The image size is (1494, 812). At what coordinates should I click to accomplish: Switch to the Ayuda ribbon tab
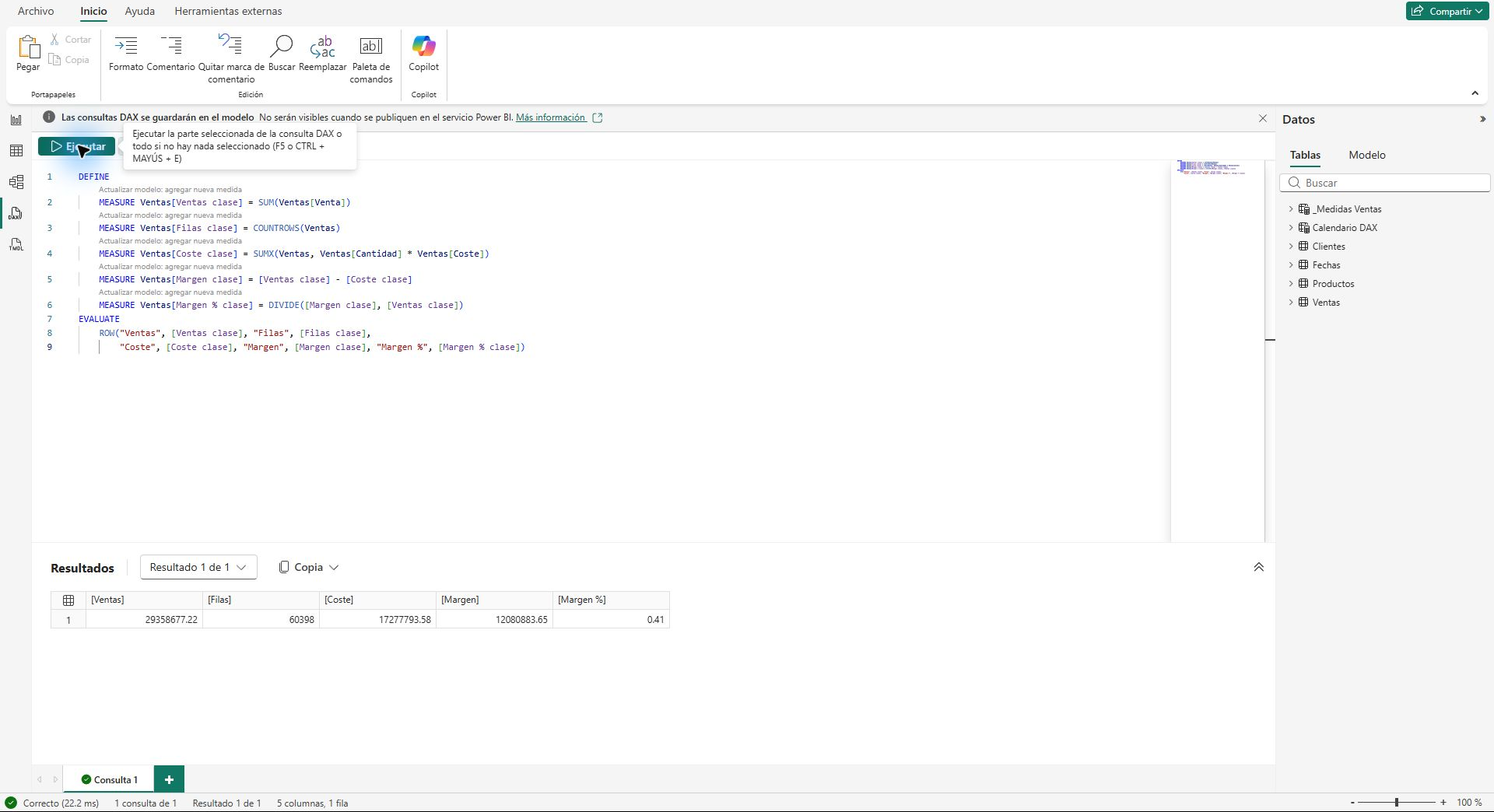point(140,11)
